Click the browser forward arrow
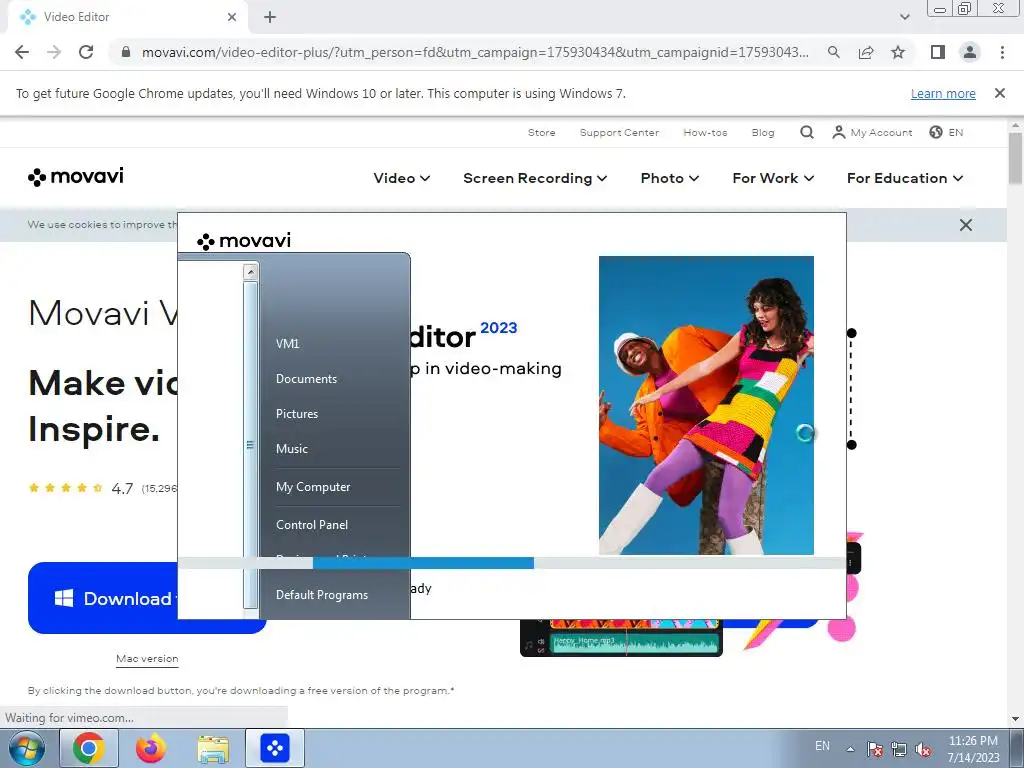Screen dimensions: 1024x768 pos(54,52)
